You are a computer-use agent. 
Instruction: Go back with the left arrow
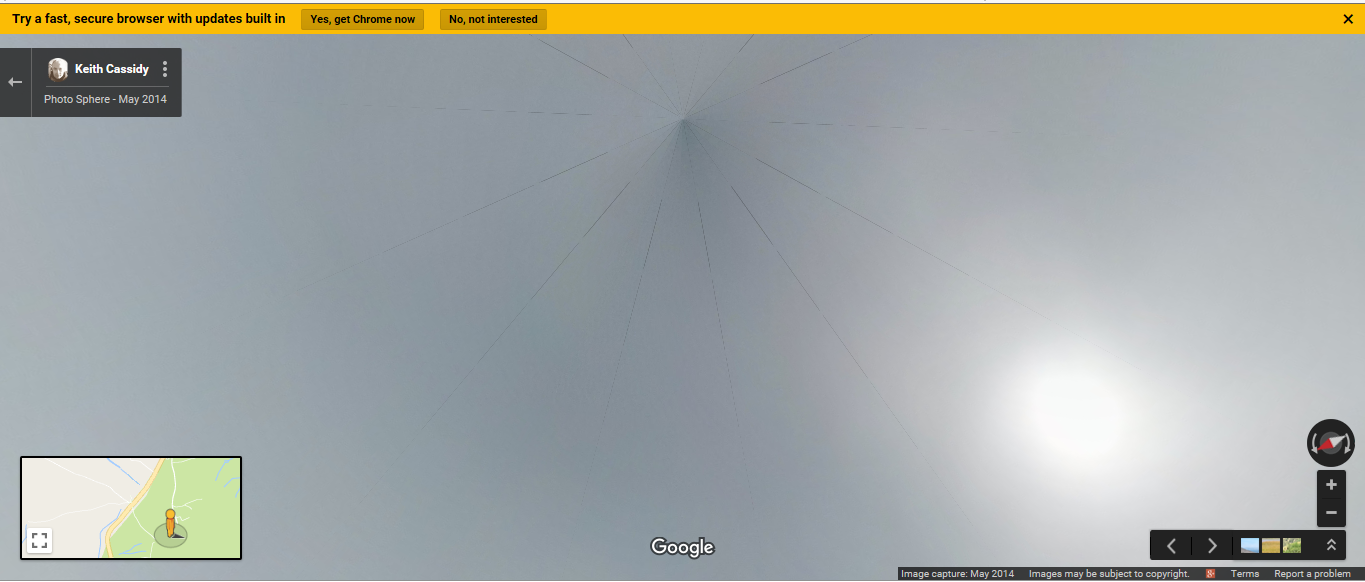click(15, 82)
